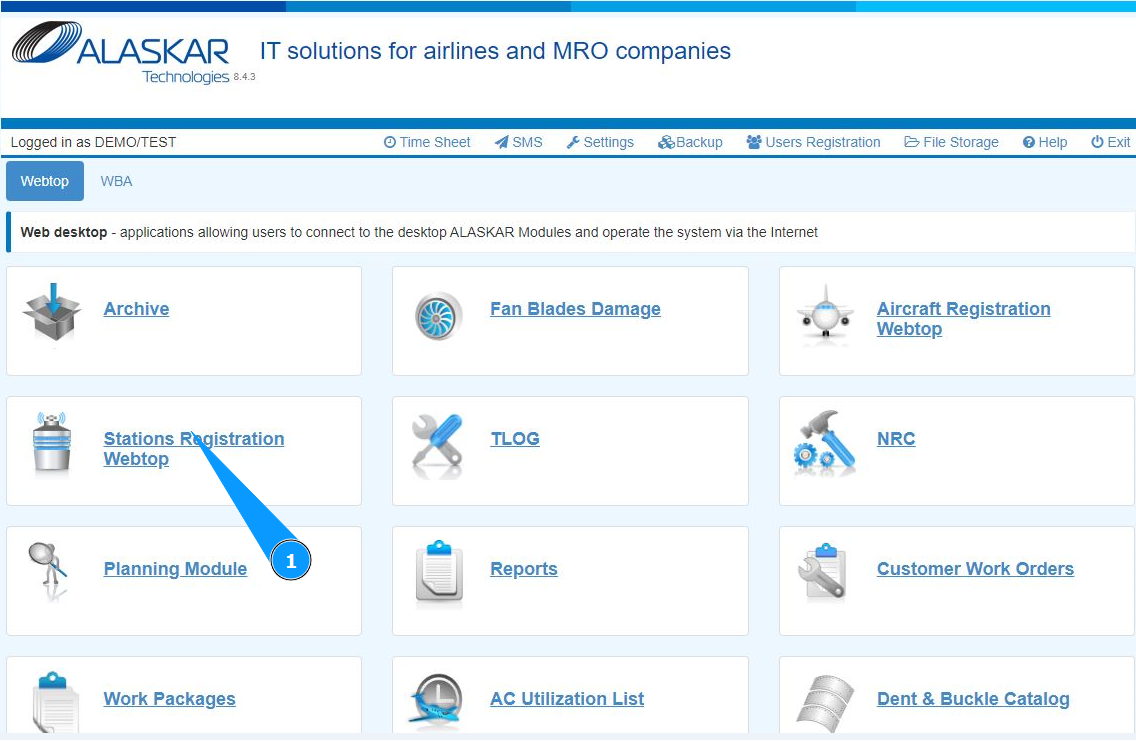1136x741 pixels.
Task: Click the 'Logged in as DEMO/TEST' text
Action: 93,142
